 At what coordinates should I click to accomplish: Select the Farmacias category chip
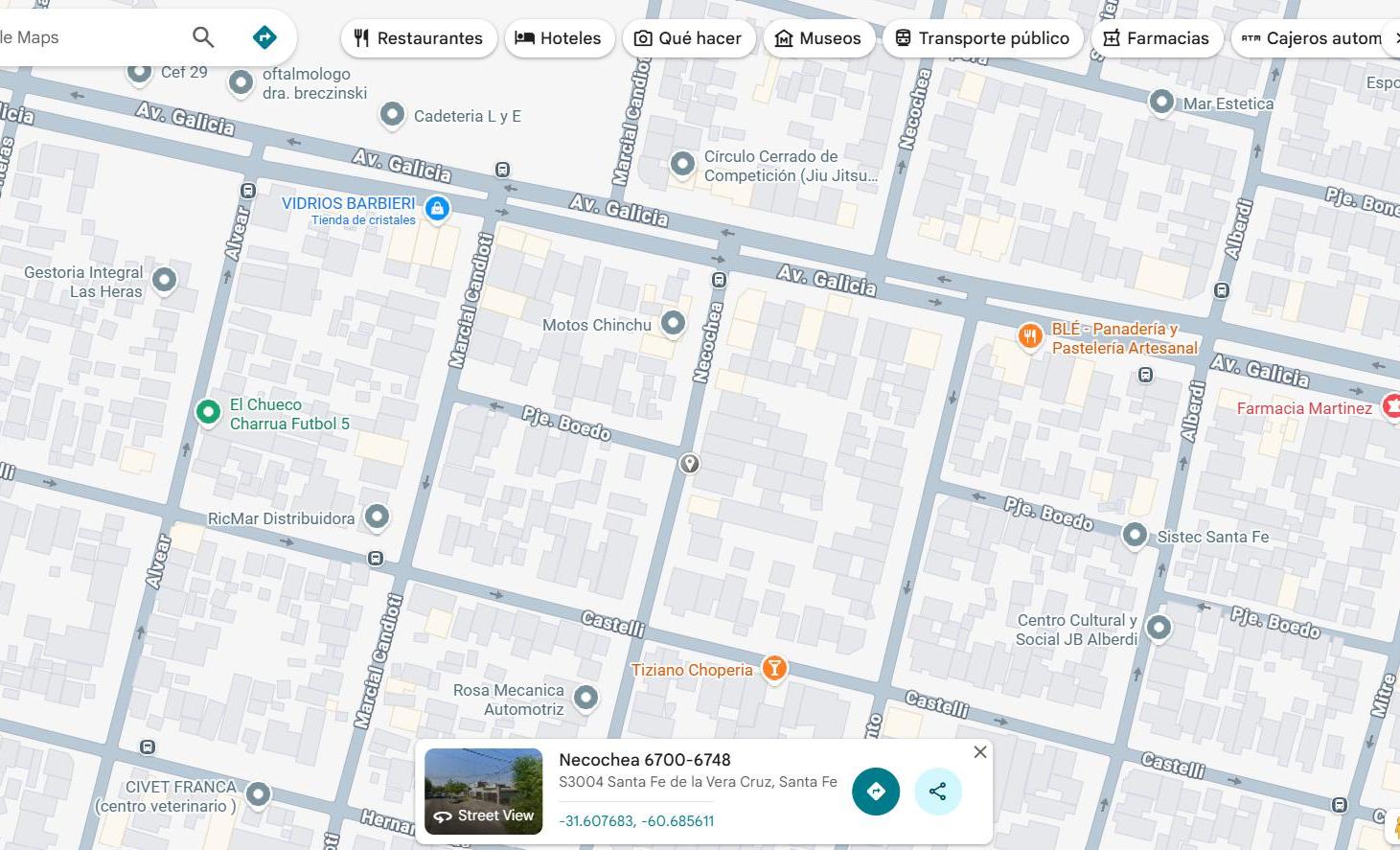coord(1157,38)
